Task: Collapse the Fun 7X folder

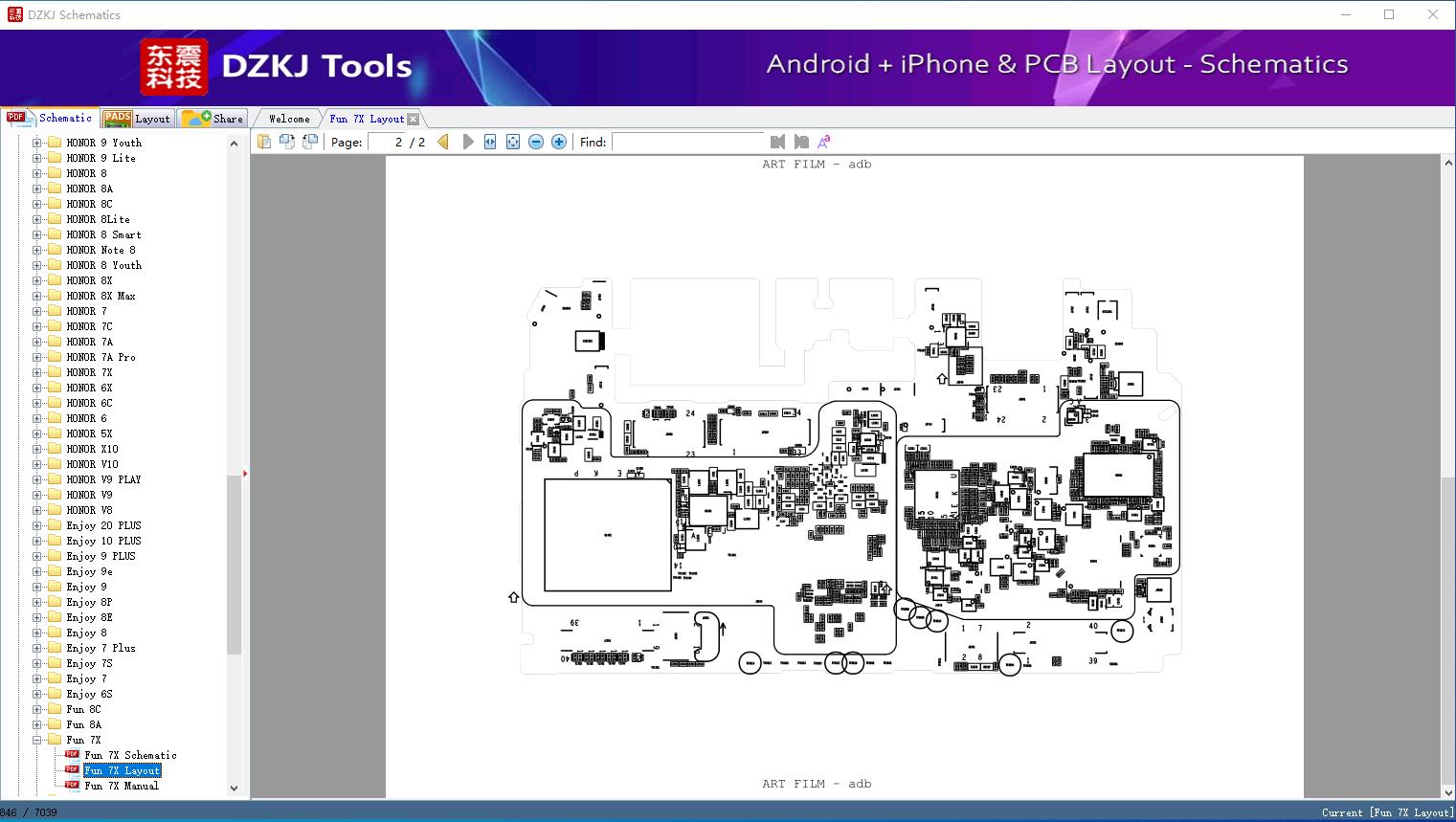Action: (36, 740)
